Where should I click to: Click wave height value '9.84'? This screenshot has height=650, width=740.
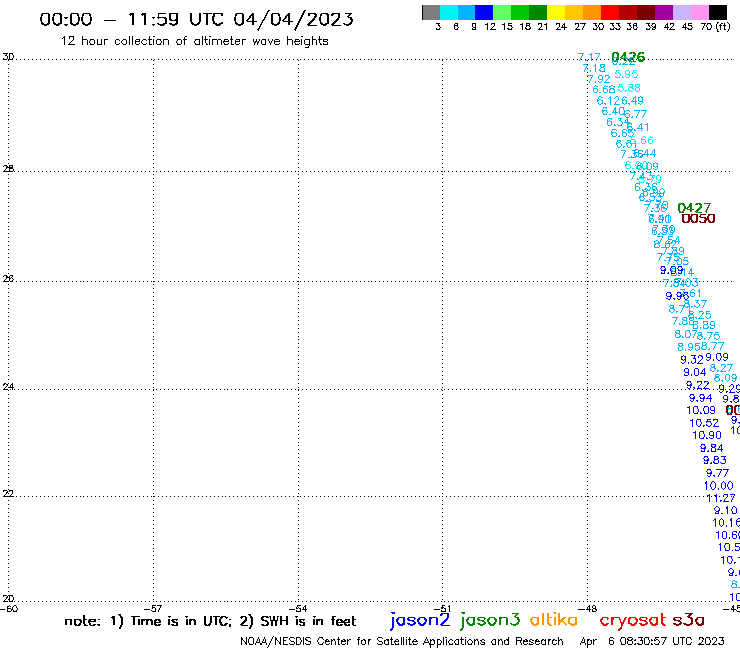(x=712, y=448)
